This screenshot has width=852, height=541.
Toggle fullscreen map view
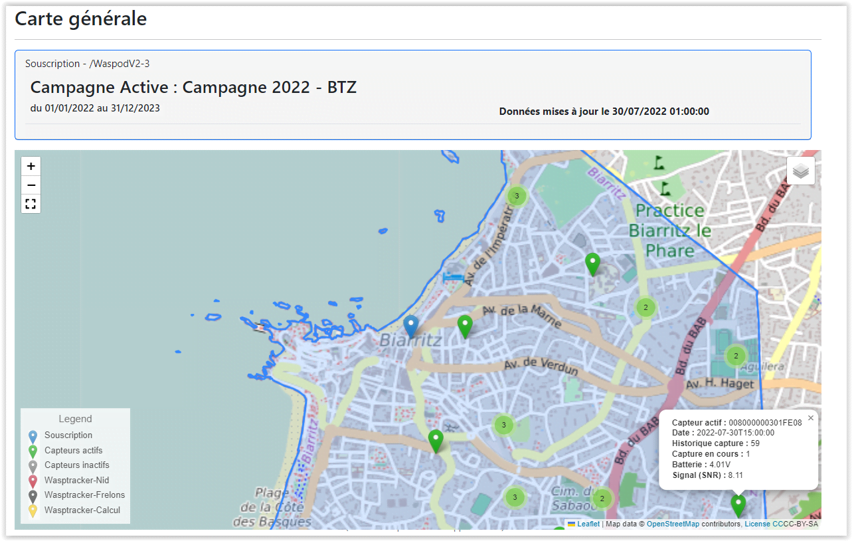click(31, 204)
